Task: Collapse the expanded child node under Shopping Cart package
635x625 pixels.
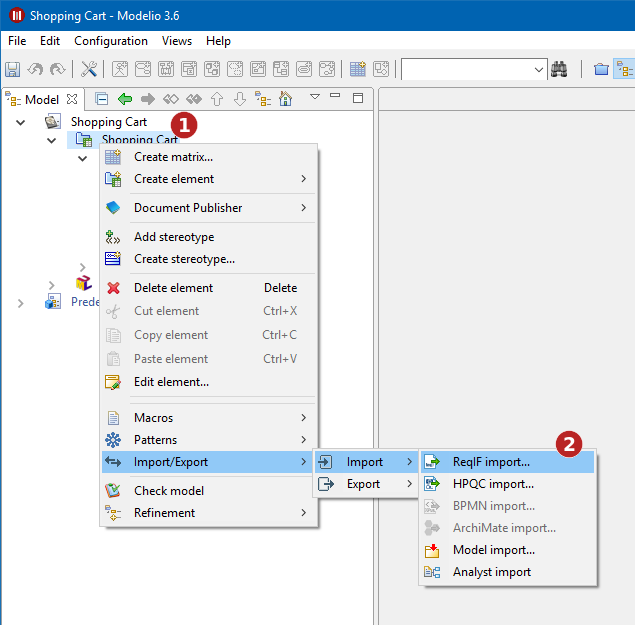Action: (x=82, y=158)
